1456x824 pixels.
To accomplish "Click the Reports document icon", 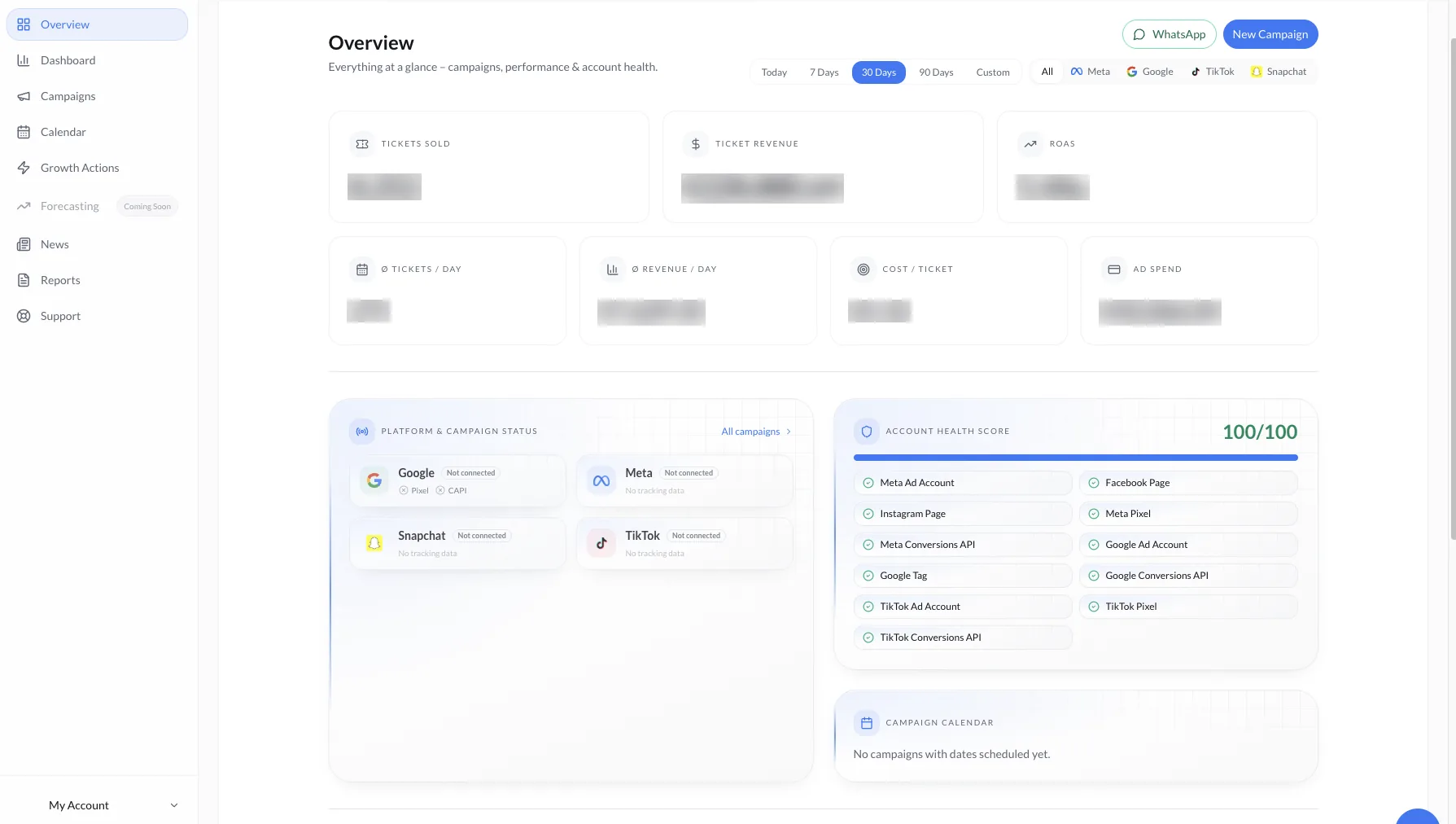I will (x=24, y=280).
